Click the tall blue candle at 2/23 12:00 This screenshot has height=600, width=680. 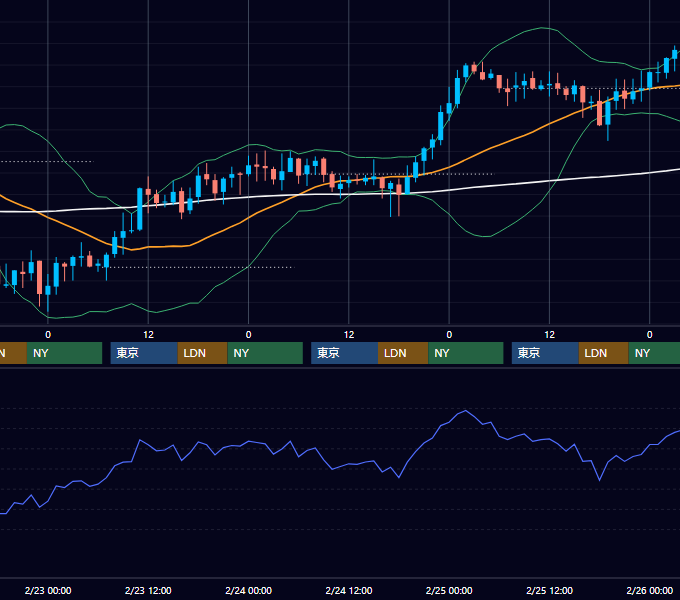click(140, 209)
